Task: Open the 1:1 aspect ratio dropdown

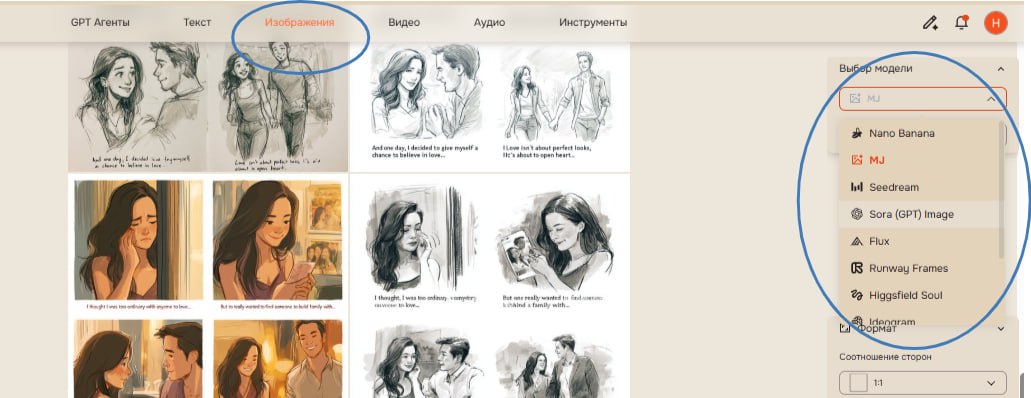Action: pos(923,383)
